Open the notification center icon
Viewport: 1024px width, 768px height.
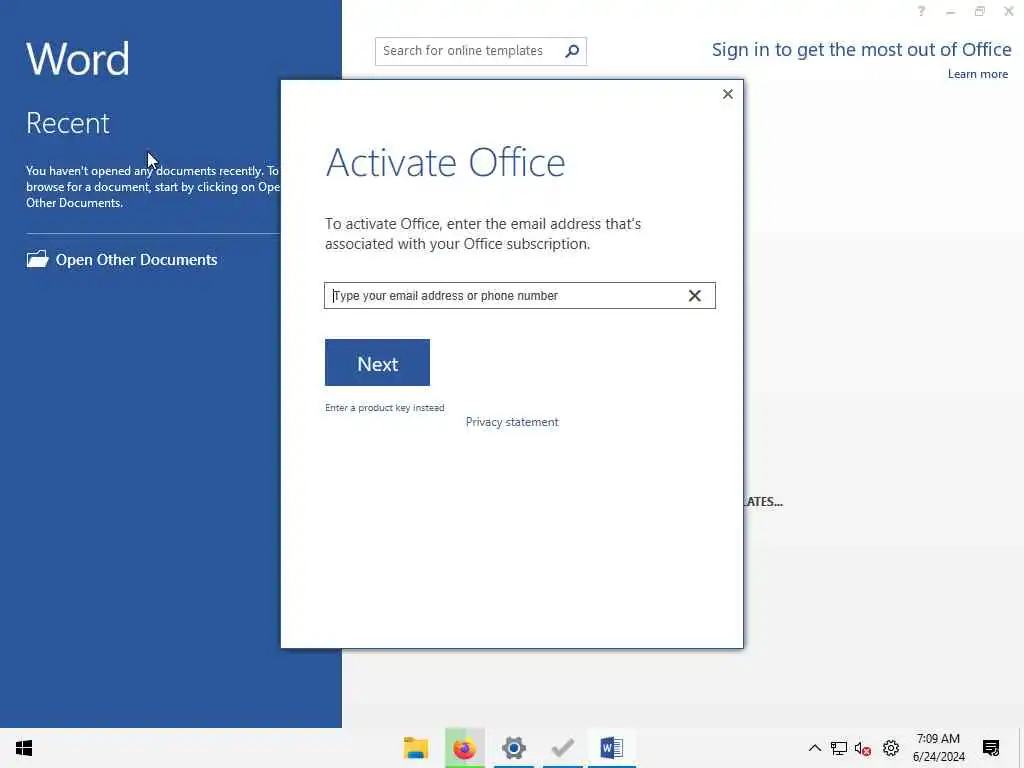pyautogui.click(x=991, y=748)
